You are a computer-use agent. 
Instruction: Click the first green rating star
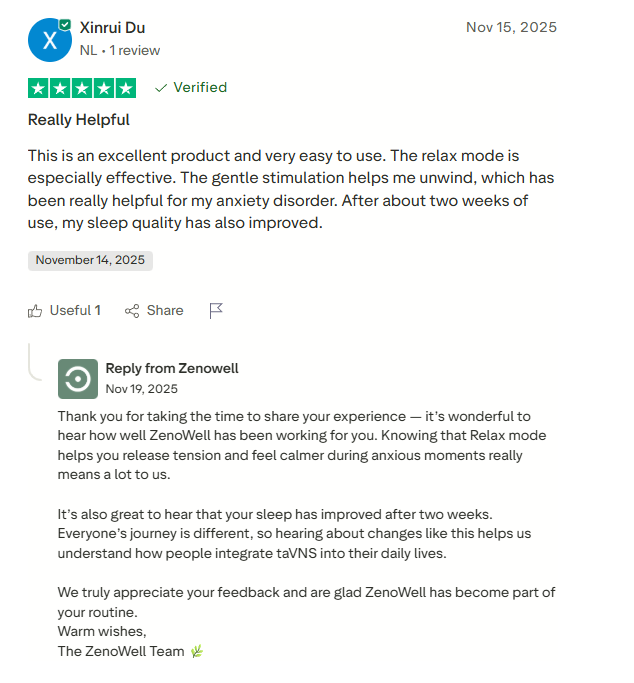[x=38, y=88]
